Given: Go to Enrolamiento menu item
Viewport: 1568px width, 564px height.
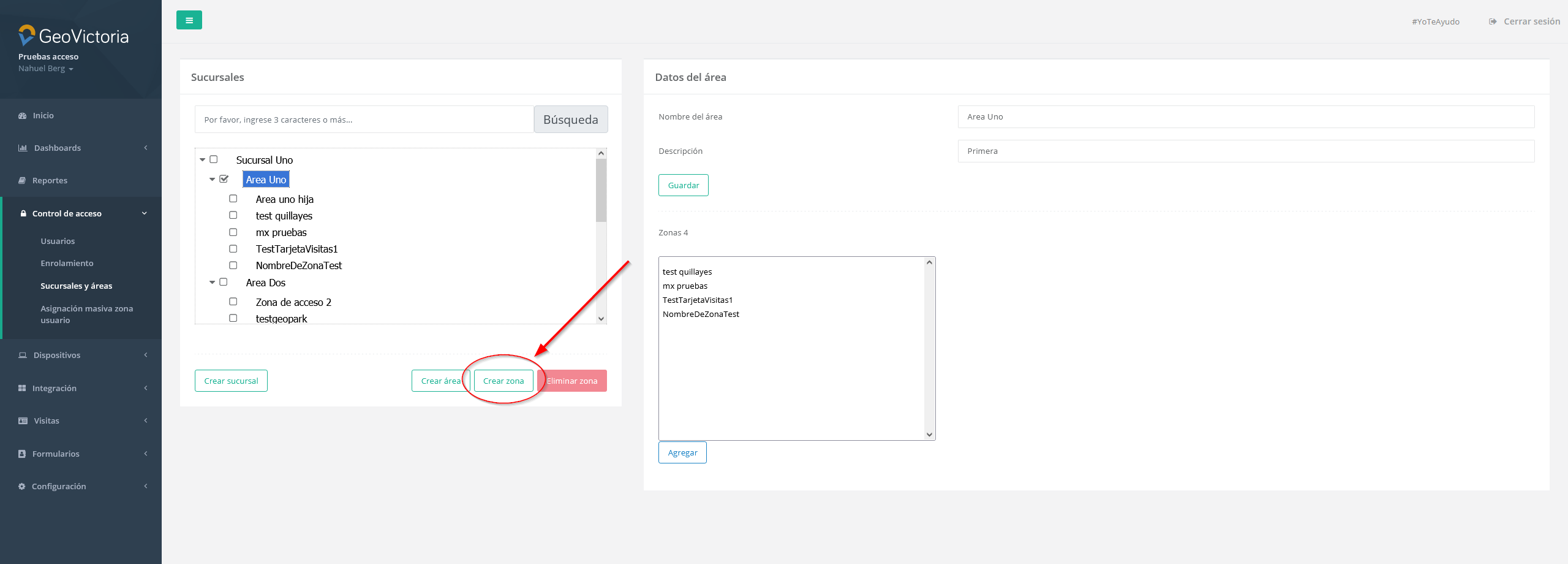Looking at the screenshot, I should point(67,264).
